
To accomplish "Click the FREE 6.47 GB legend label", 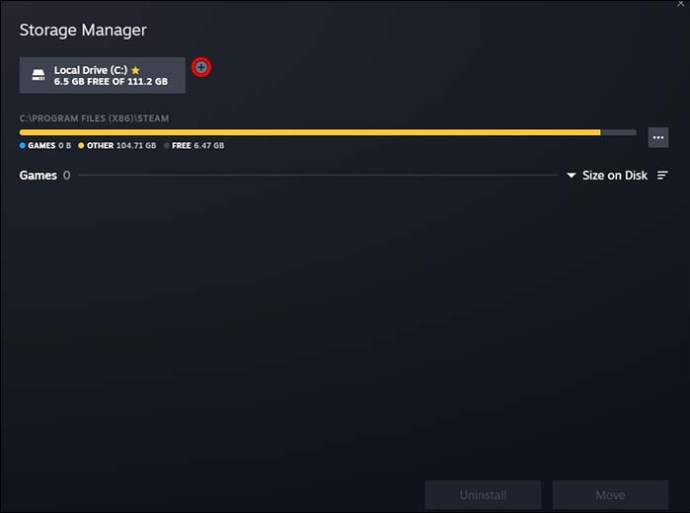I will tap(198, 146).
